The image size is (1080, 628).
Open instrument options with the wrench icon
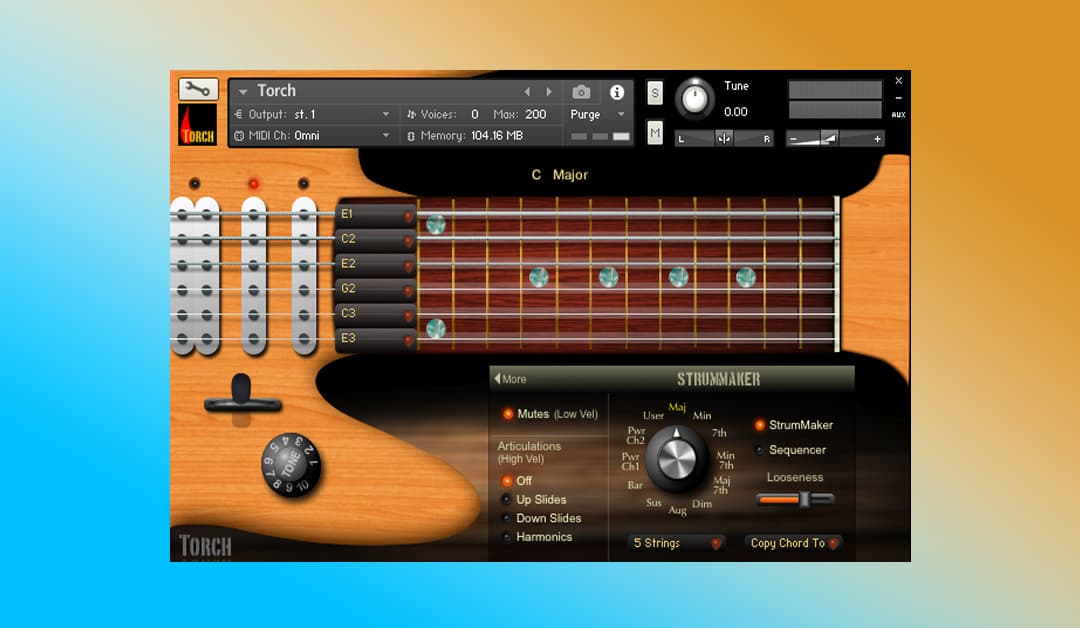[x=198, y=89]
